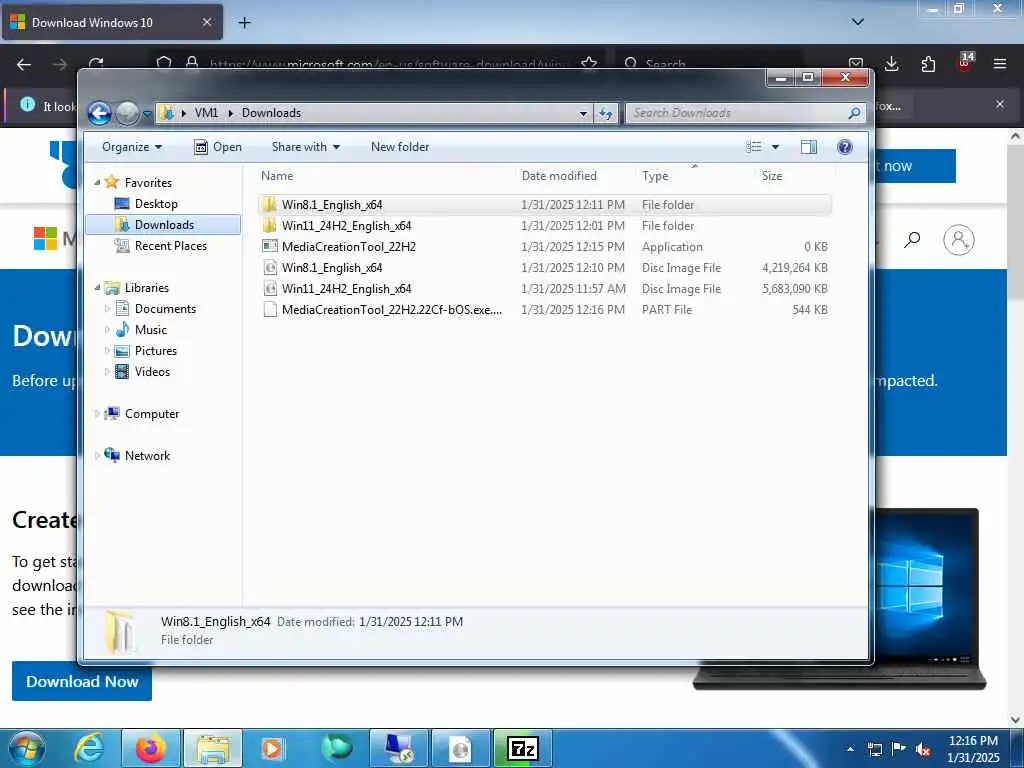Click the Firefox back arrow
1024x768 pixels.
point(24,64)
